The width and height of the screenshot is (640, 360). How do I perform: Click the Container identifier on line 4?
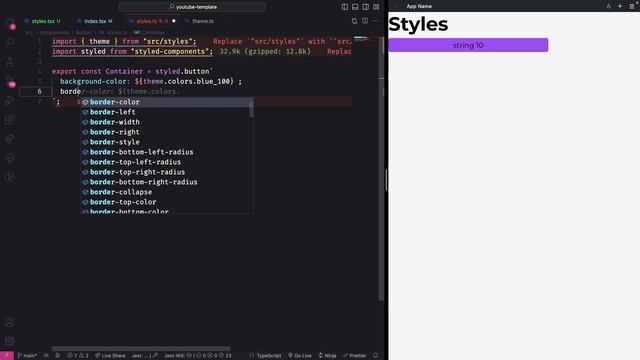pyautogui.click(x=124, y=71)
